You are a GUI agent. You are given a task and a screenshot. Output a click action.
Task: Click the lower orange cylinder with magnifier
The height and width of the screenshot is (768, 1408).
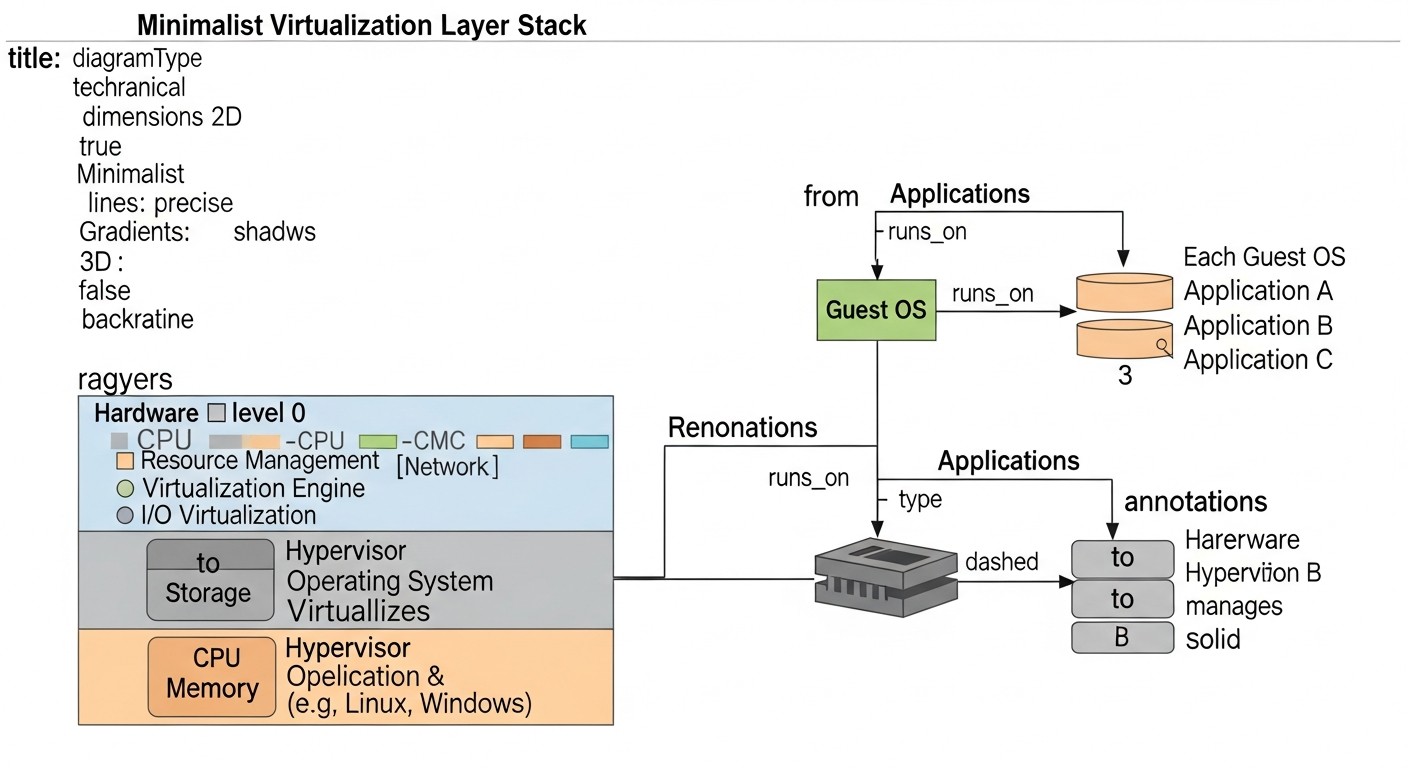coord(1124,339)
